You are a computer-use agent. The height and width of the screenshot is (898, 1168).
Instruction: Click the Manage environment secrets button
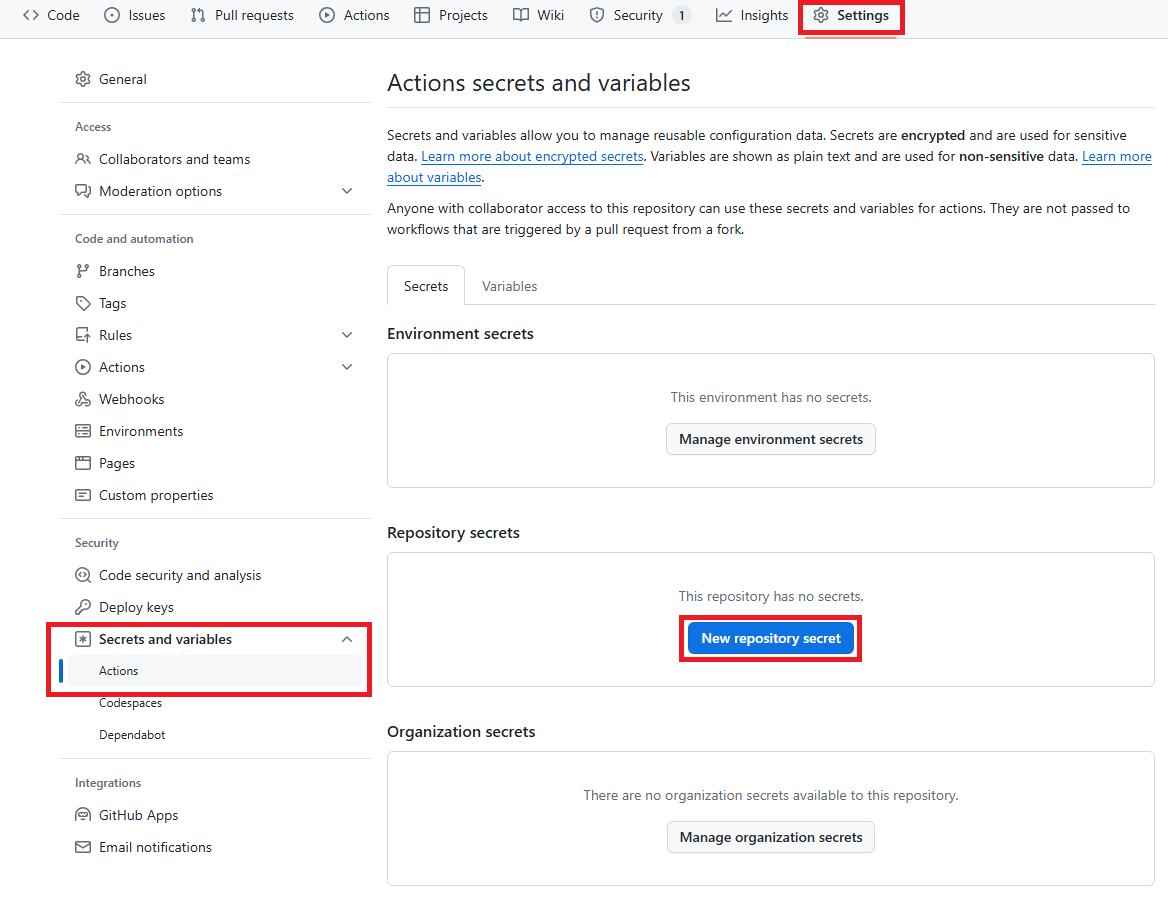pyautogui.click(x=771, y=439)
